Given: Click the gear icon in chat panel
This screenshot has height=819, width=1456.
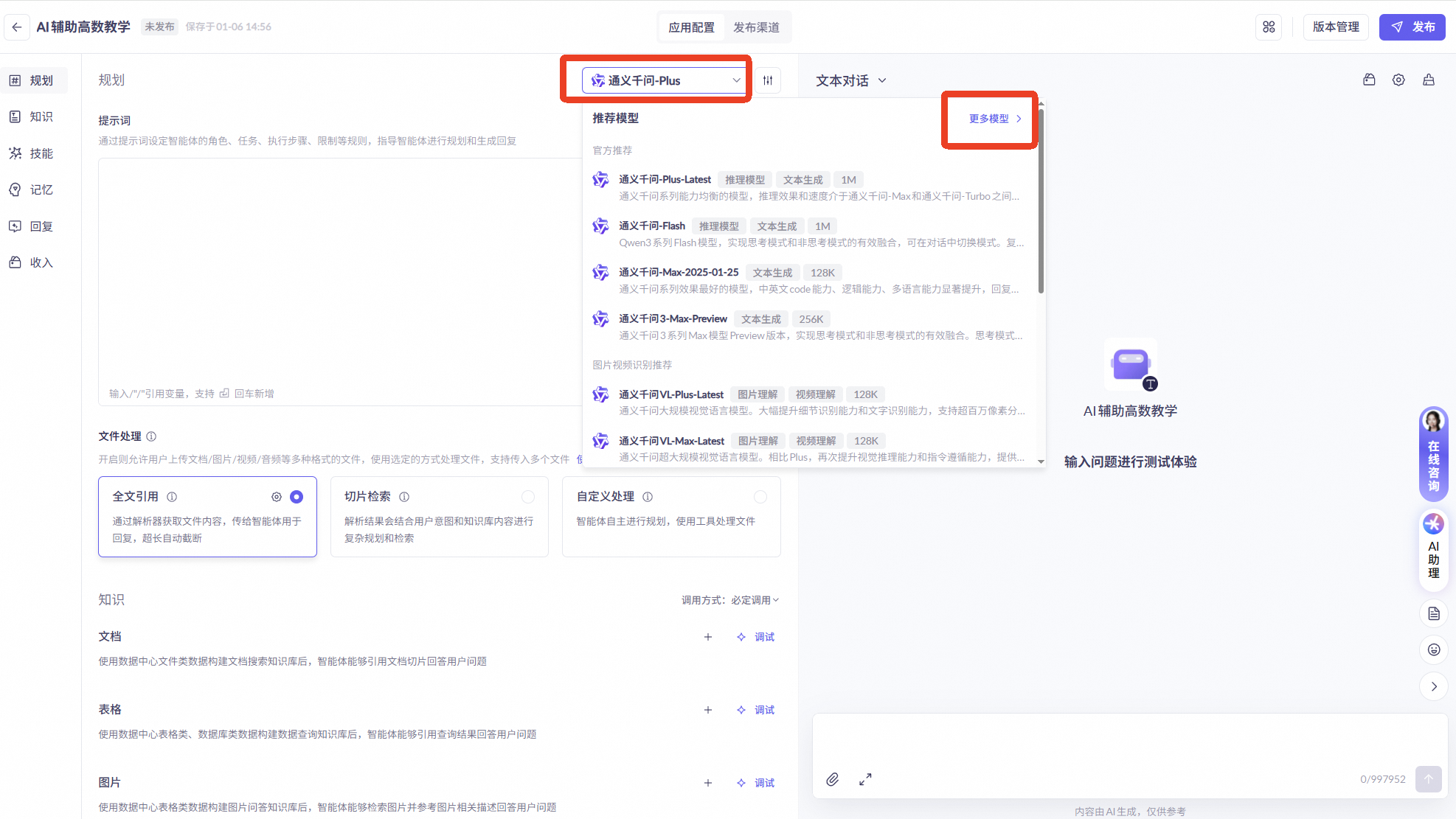Looking at the screenshot, I should click(x=1398, y=80).
